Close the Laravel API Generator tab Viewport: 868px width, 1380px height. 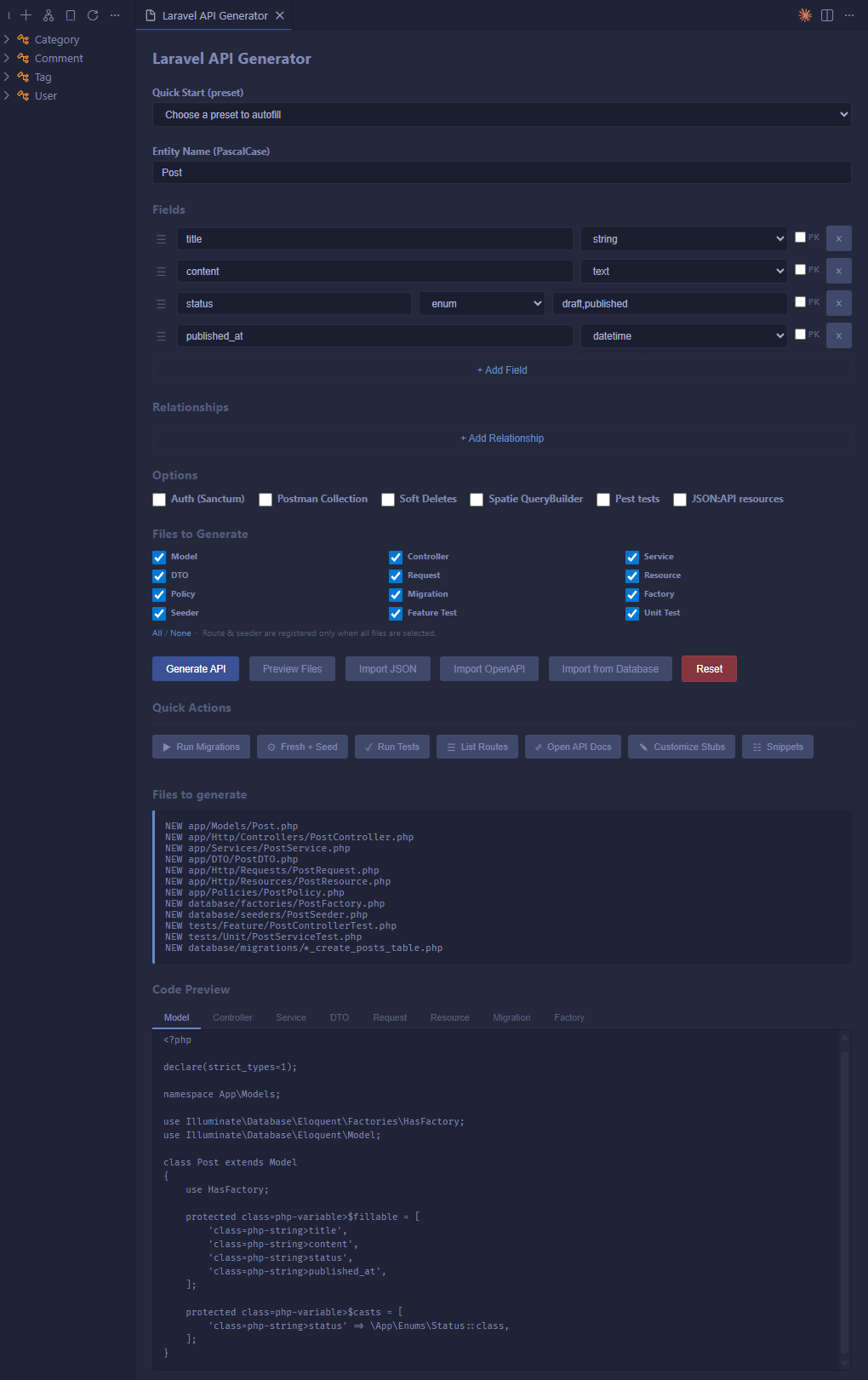click(x=280, y=15)
